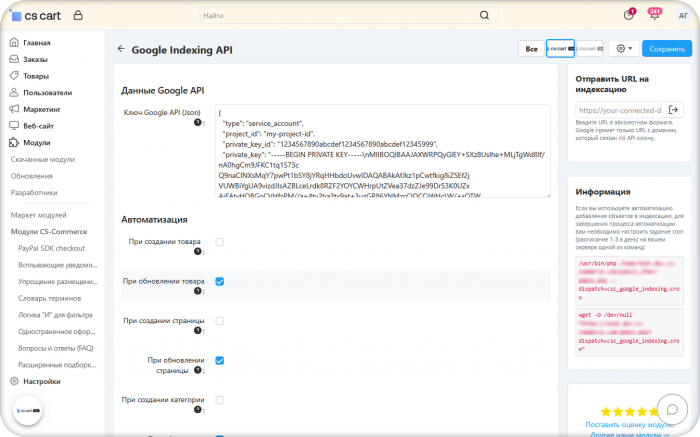This screenshot has height=437, width=700.
Task: Go back using the arrow beside title
Action: (121, 49)
